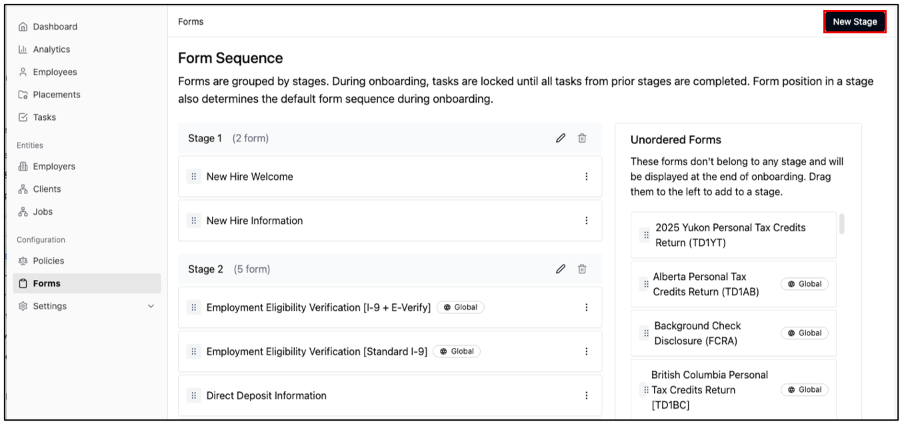The height and width of the screenshot is (426, 904).
Task: Delete Stage 1 with trash icon
Action: click(582, 138)
